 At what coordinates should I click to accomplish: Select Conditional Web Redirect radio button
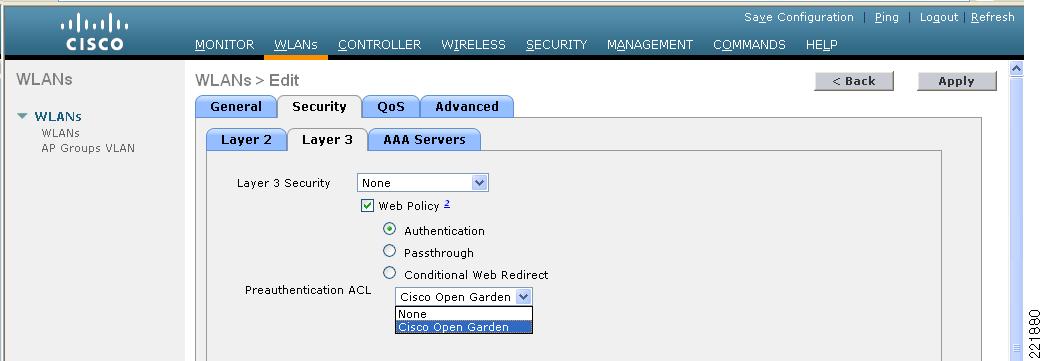[x=389, y=273]
